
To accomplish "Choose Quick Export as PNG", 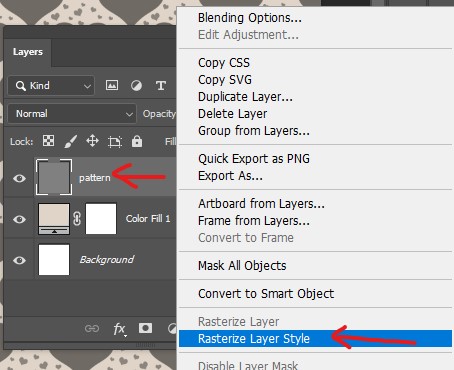I will click(254, 159).
